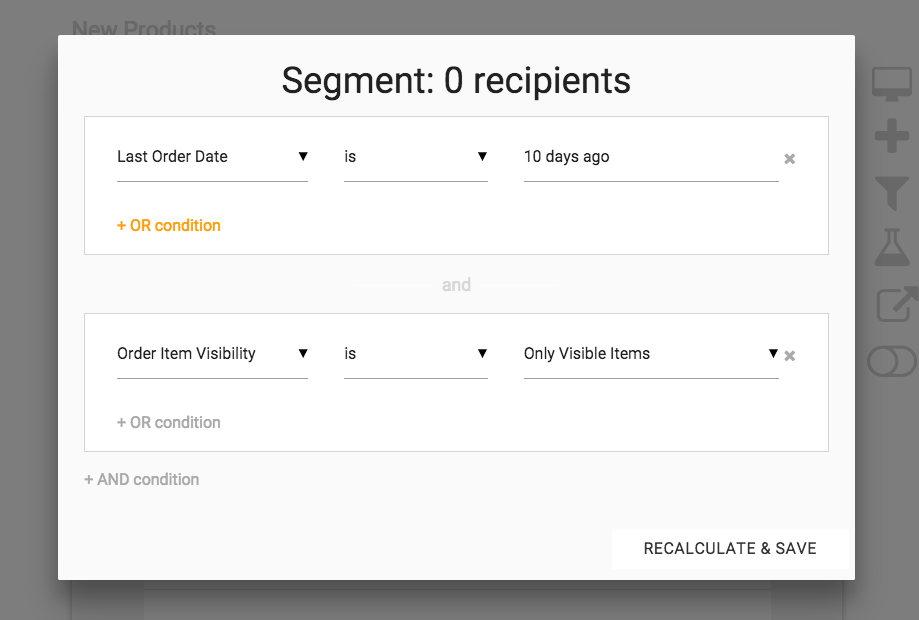Viewport: 919px width, 620px height.
Task: Open the Last Order Date field dropdown
Action: click(x=212, y=157)
